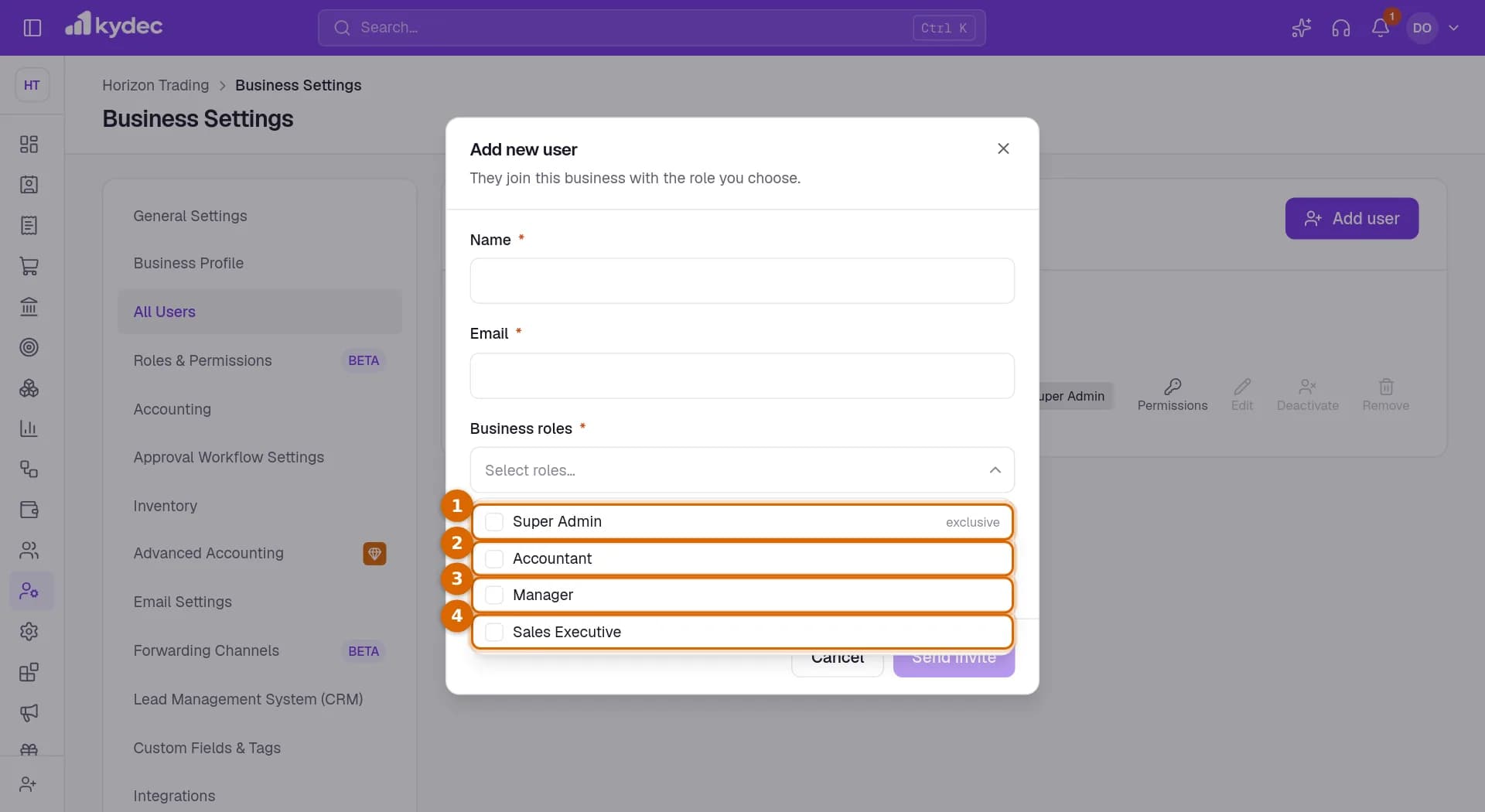This screenshot has width=1485, height=812.
Task: Open the shopping cart icon in sidebar
Action: coord(29,266)
